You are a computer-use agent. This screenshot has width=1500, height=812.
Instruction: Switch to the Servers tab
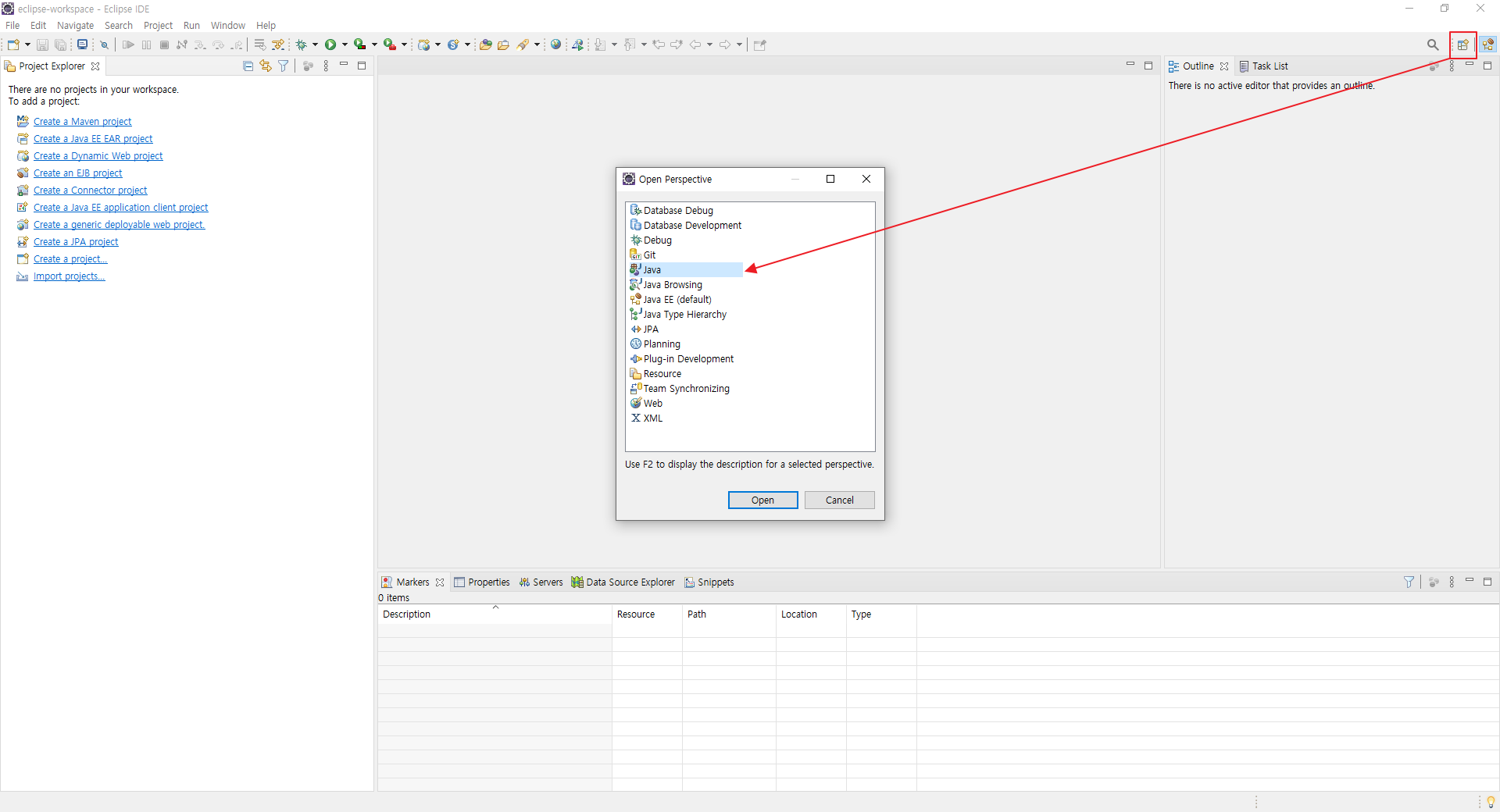coord(541,582)
